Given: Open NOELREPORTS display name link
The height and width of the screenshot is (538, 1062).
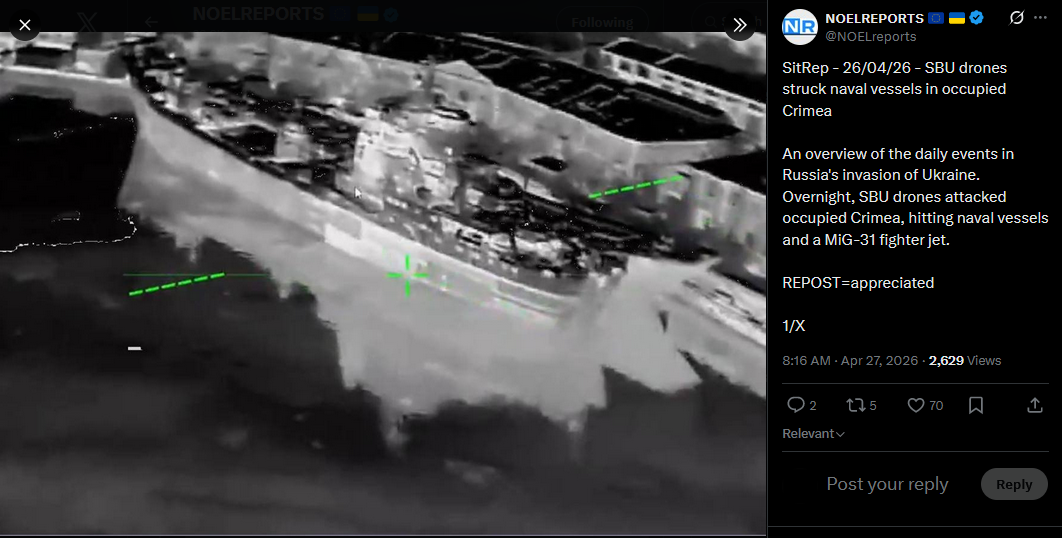Looking at the screenshot, I should click(874, 18).
